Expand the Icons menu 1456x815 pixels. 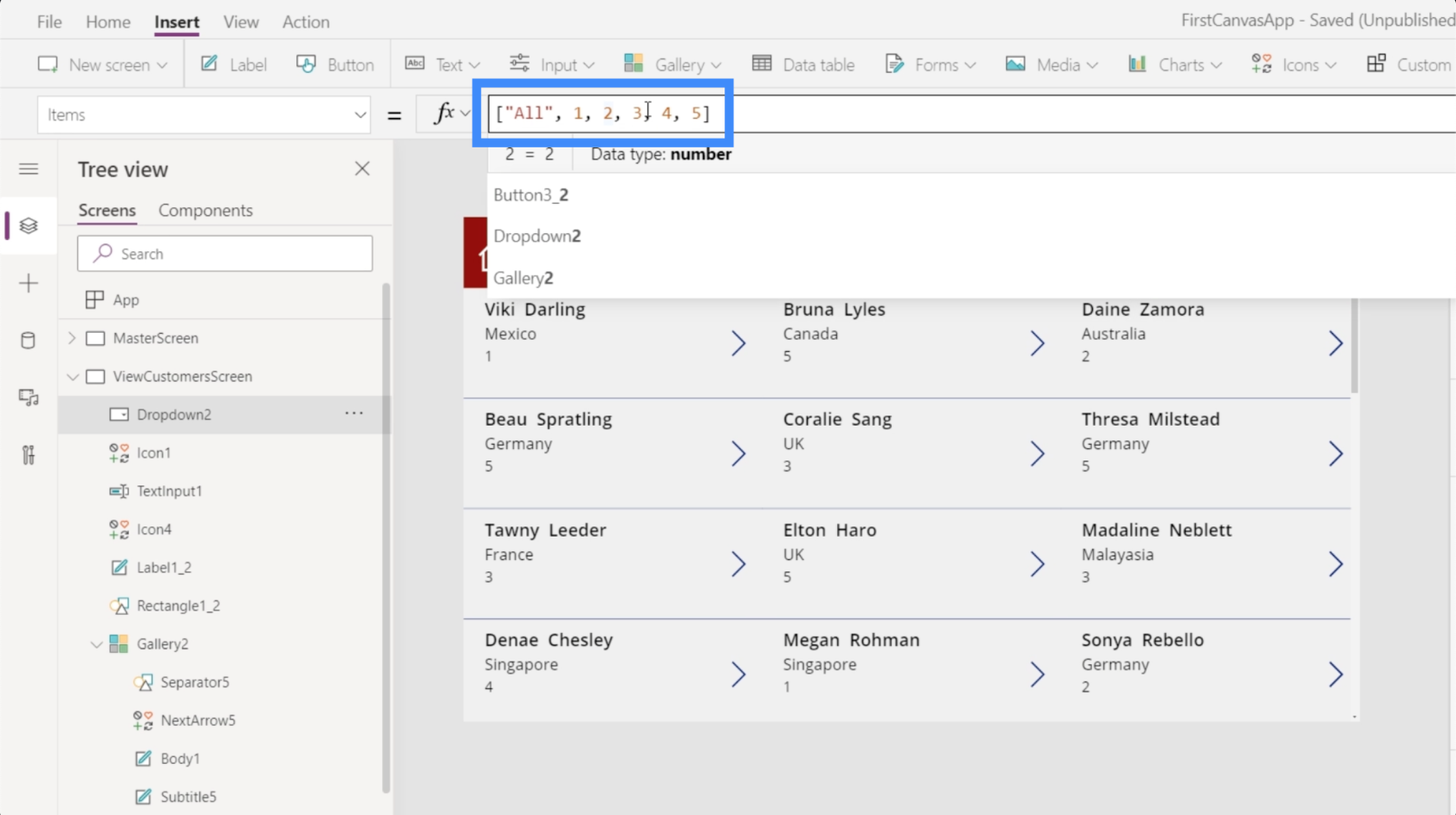pyautogui.click(x=1294, y=64)
